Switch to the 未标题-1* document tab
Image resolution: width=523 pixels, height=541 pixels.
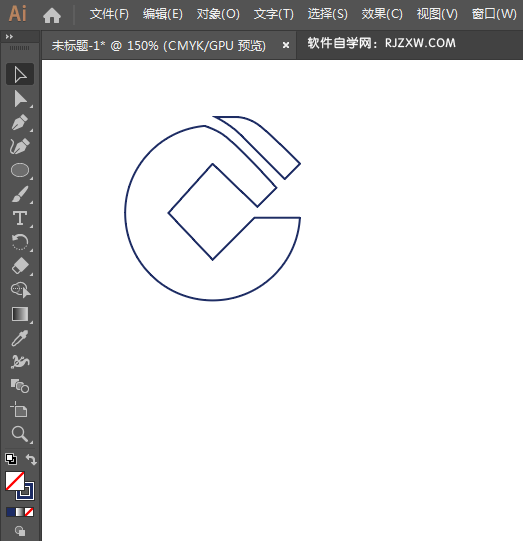pyautogui.click(x=159, y=46)
